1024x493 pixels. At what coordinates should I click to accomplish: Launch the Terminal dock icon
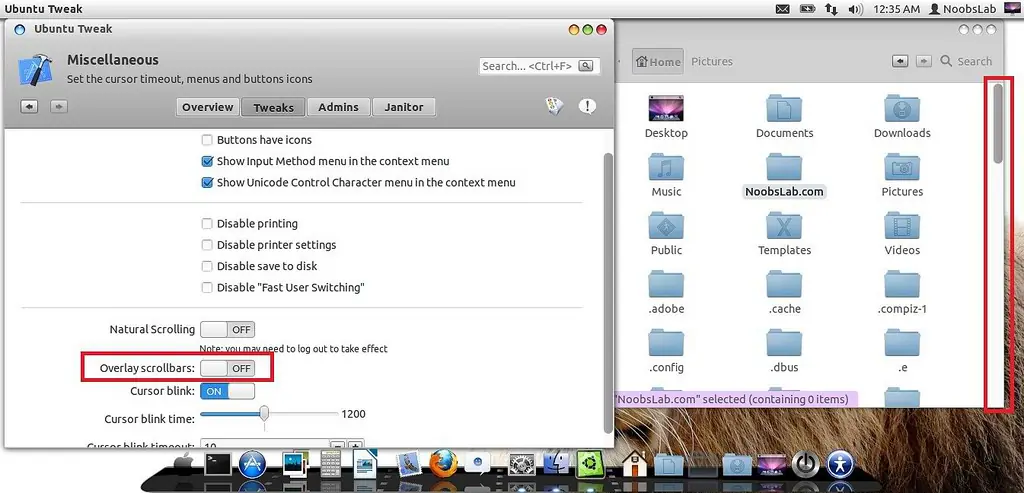(218, 465)
